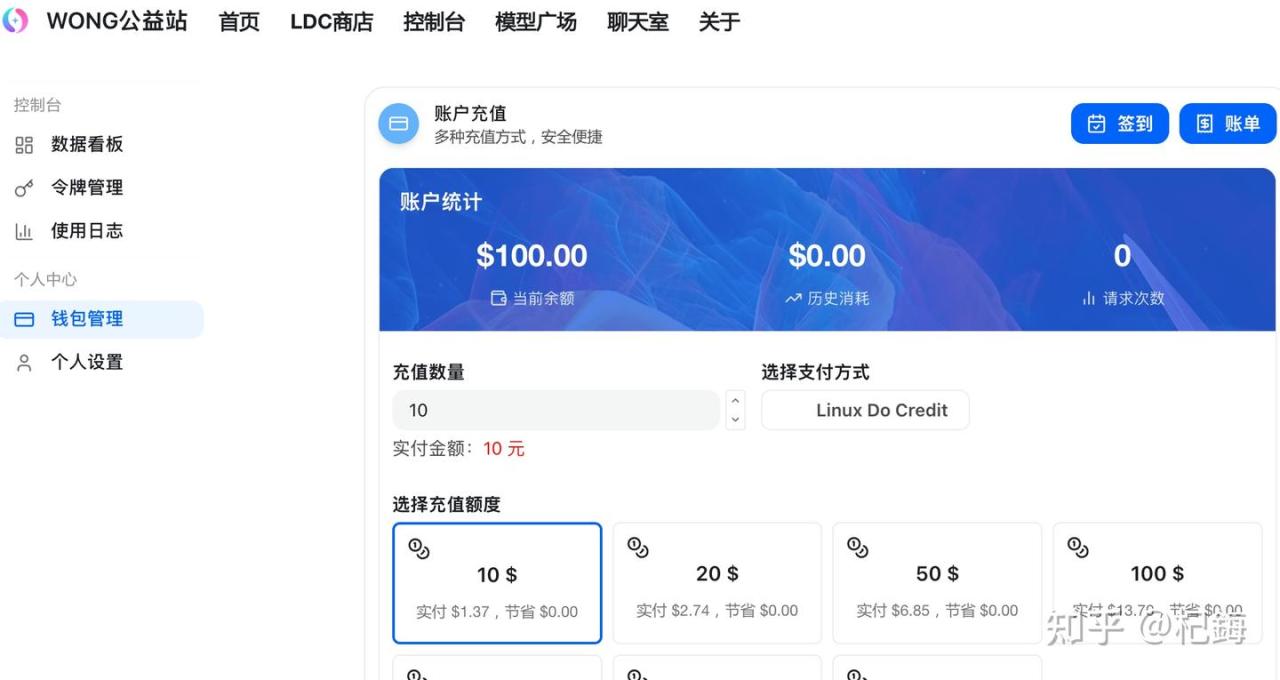This screenshot has height=680, width=1280.
Task: Go to 首页 in top navigation
Action: pyautogui.click(x=239, y=22)
